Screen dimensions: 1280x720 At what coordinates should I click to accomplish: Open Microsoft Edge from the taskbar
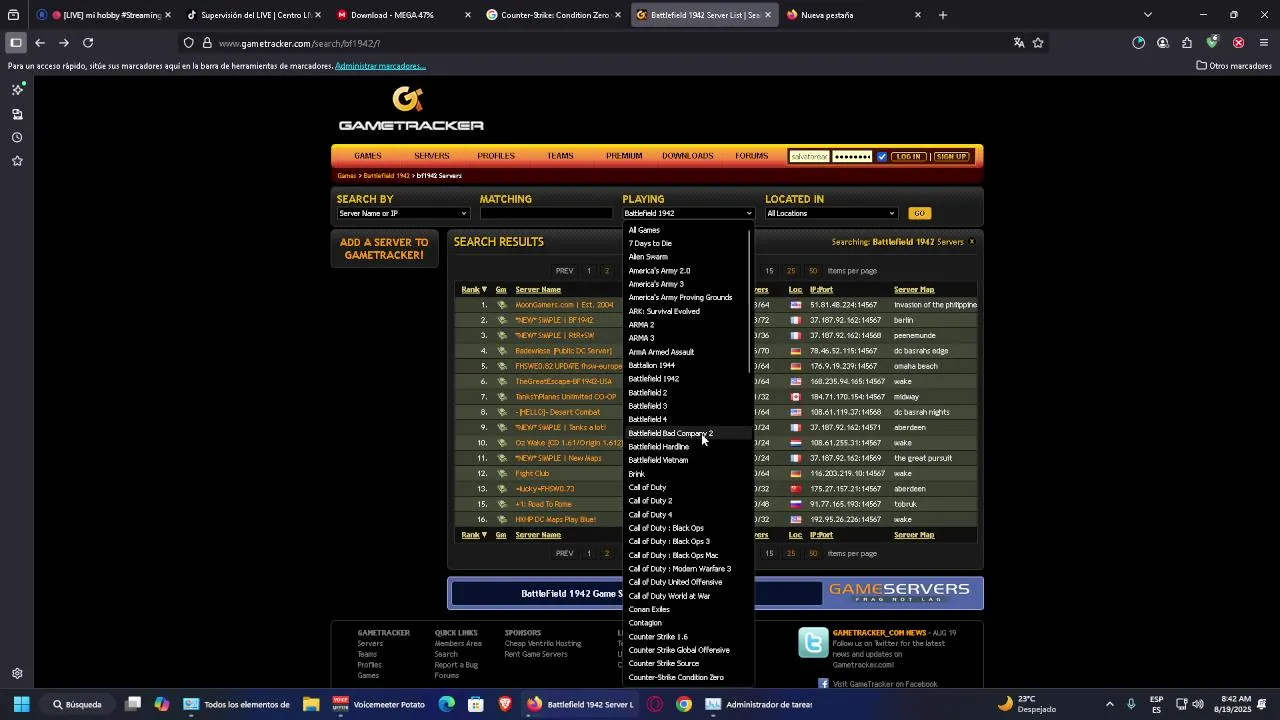point(446,704)
